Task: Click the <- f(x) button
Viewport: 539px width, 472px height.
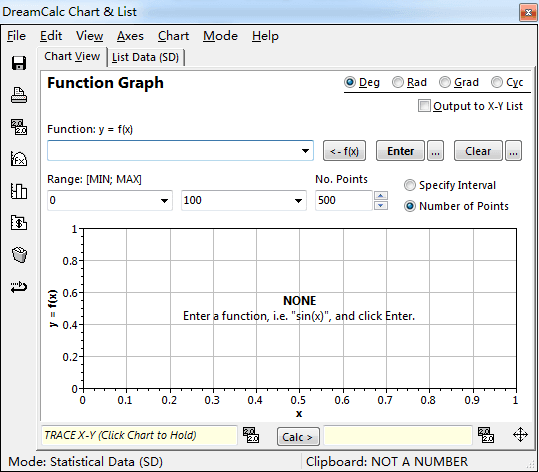Action: [344, 151]
